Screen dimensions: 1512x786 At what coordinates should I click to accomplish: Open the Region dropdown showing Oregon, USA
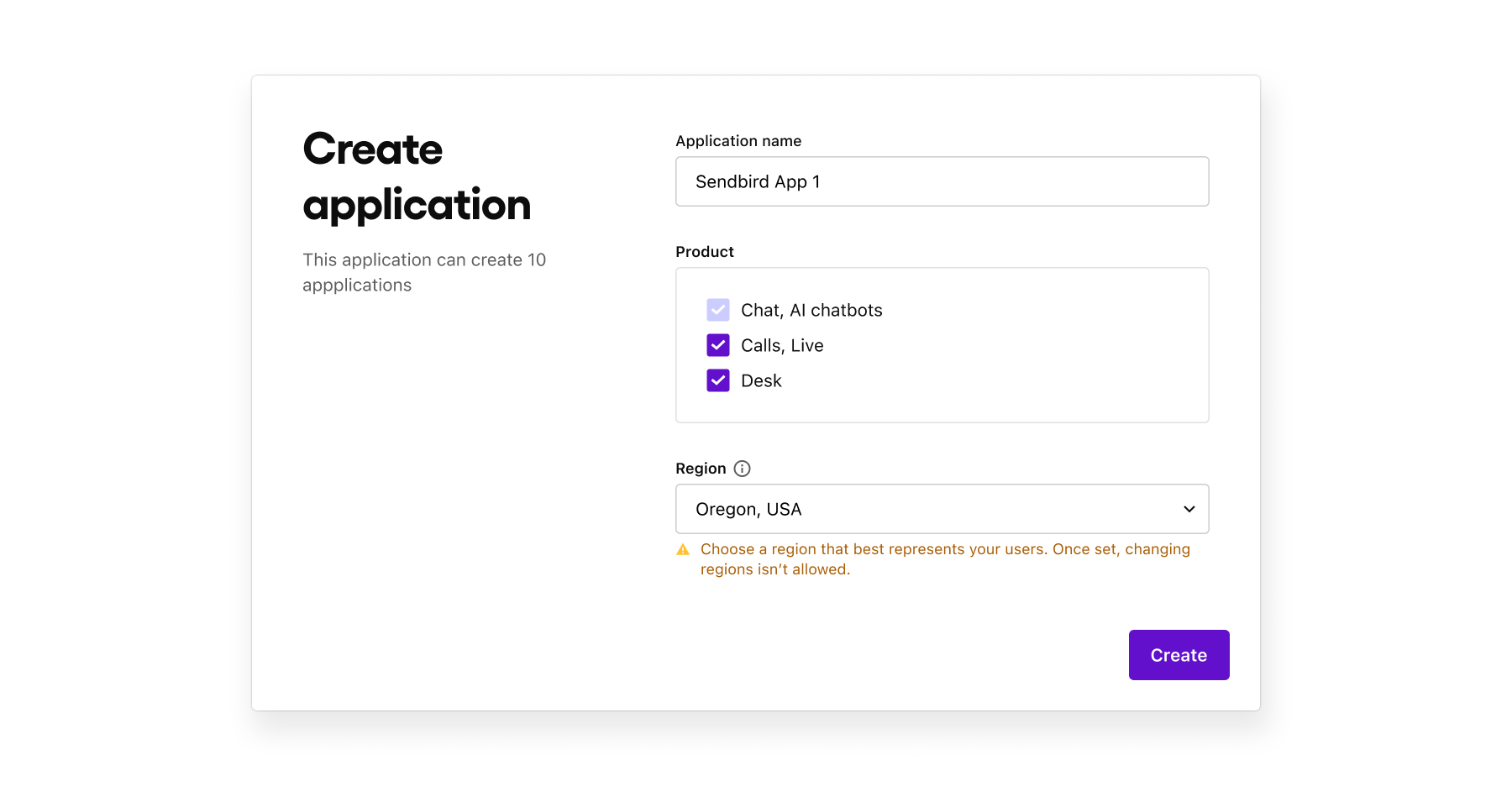click(x=942, y=508)
